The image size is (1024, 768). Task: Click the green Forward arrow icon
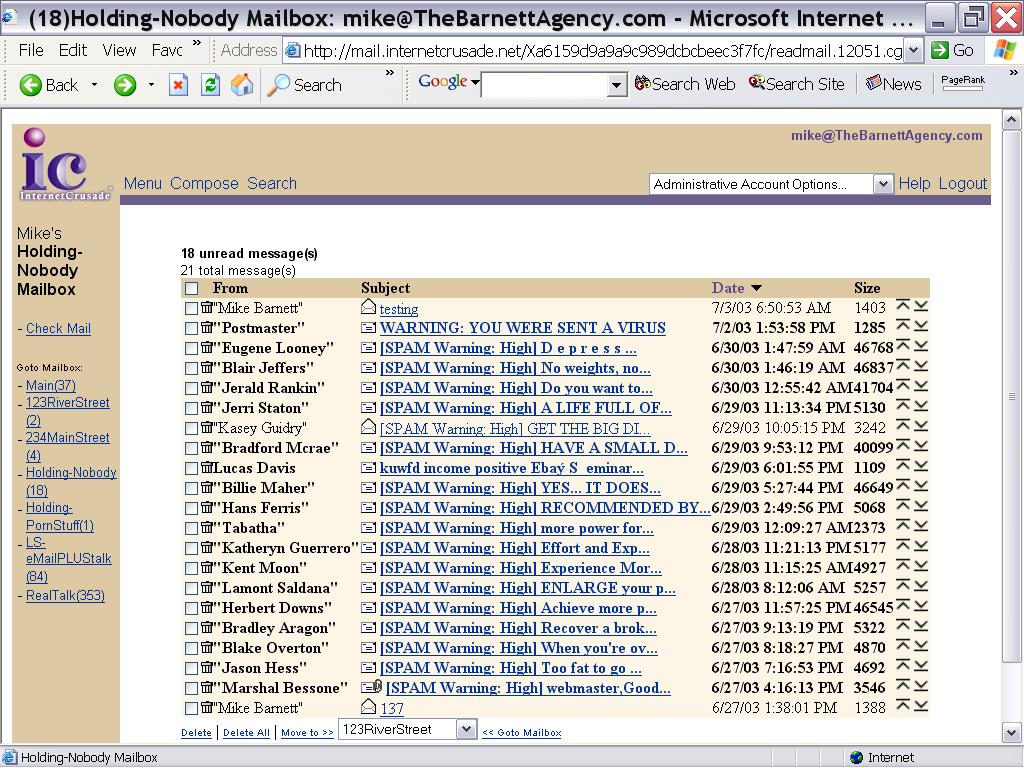(x=125, y=85)
